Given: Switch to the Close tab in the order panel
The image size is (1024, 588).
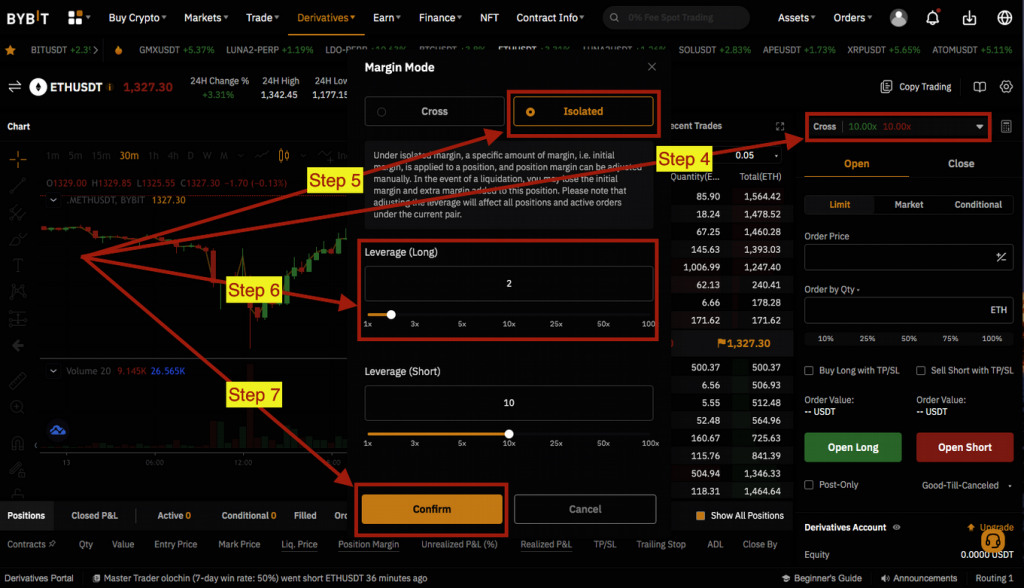Looking at the screenshot, I should 960,163.
